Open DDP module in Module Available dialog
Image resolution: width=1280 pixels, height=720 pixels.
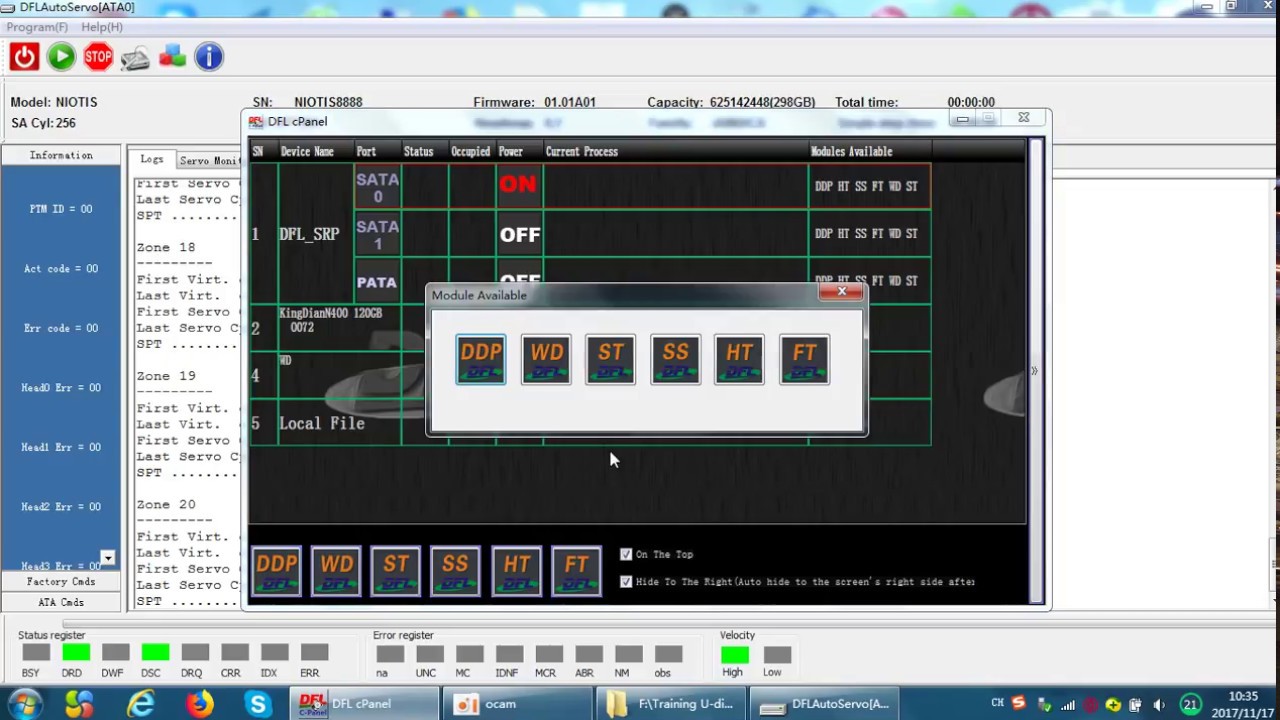(481, 360)
